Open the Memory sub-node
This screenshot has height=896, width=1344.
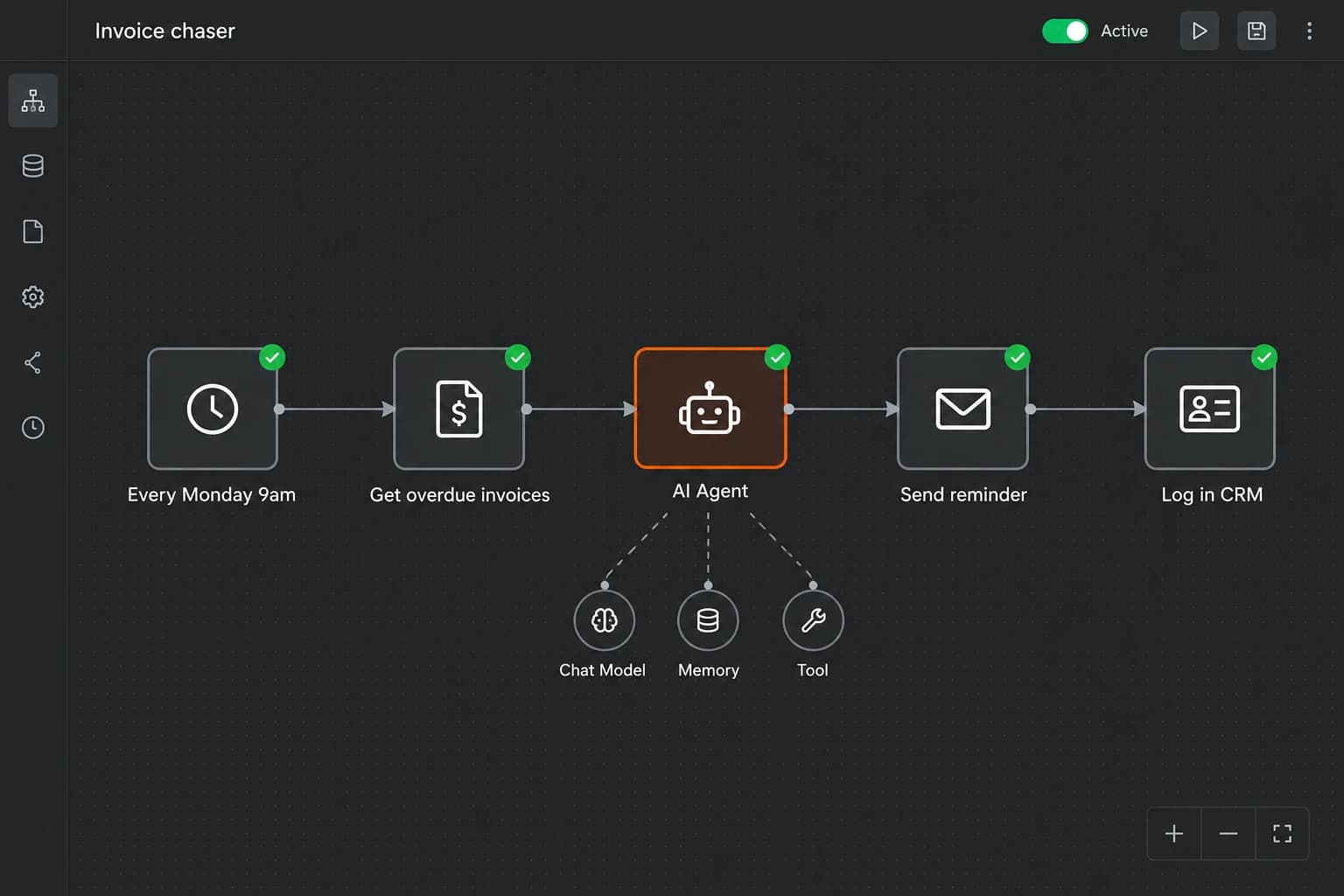(708, 620)
